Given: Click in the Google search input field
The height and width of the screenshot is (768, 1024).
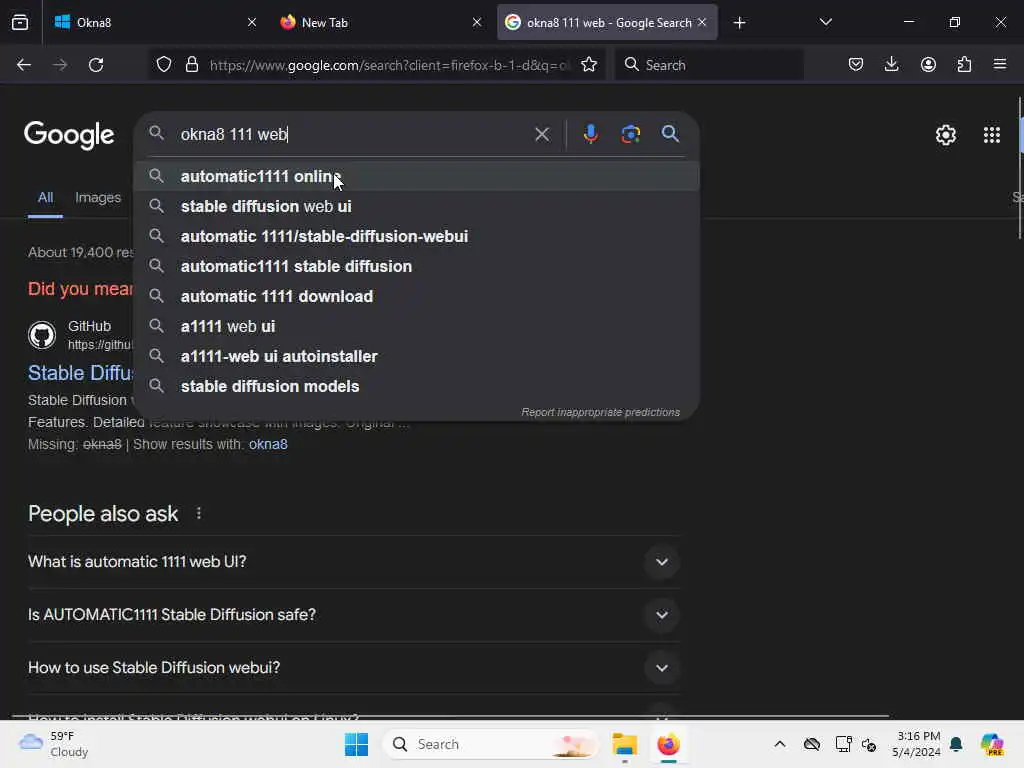Looking at the screenshot, I should 353,135.
